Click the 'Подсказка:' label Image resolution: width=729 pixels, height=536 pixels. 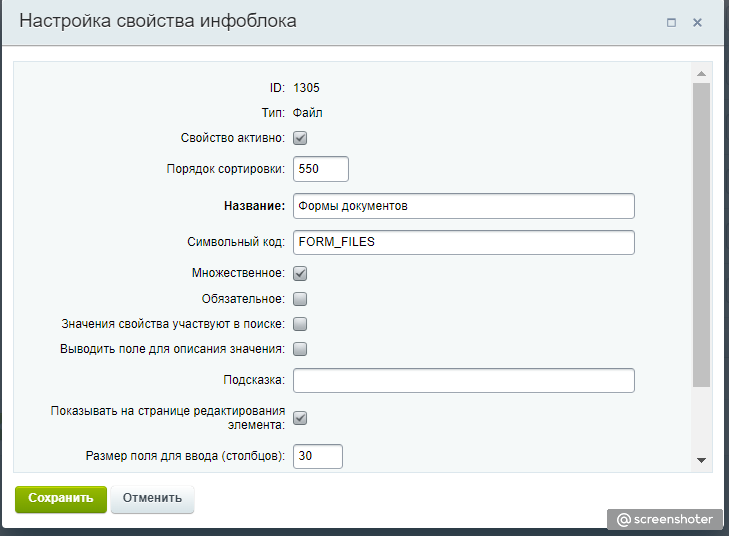click(x=254, y=380)
